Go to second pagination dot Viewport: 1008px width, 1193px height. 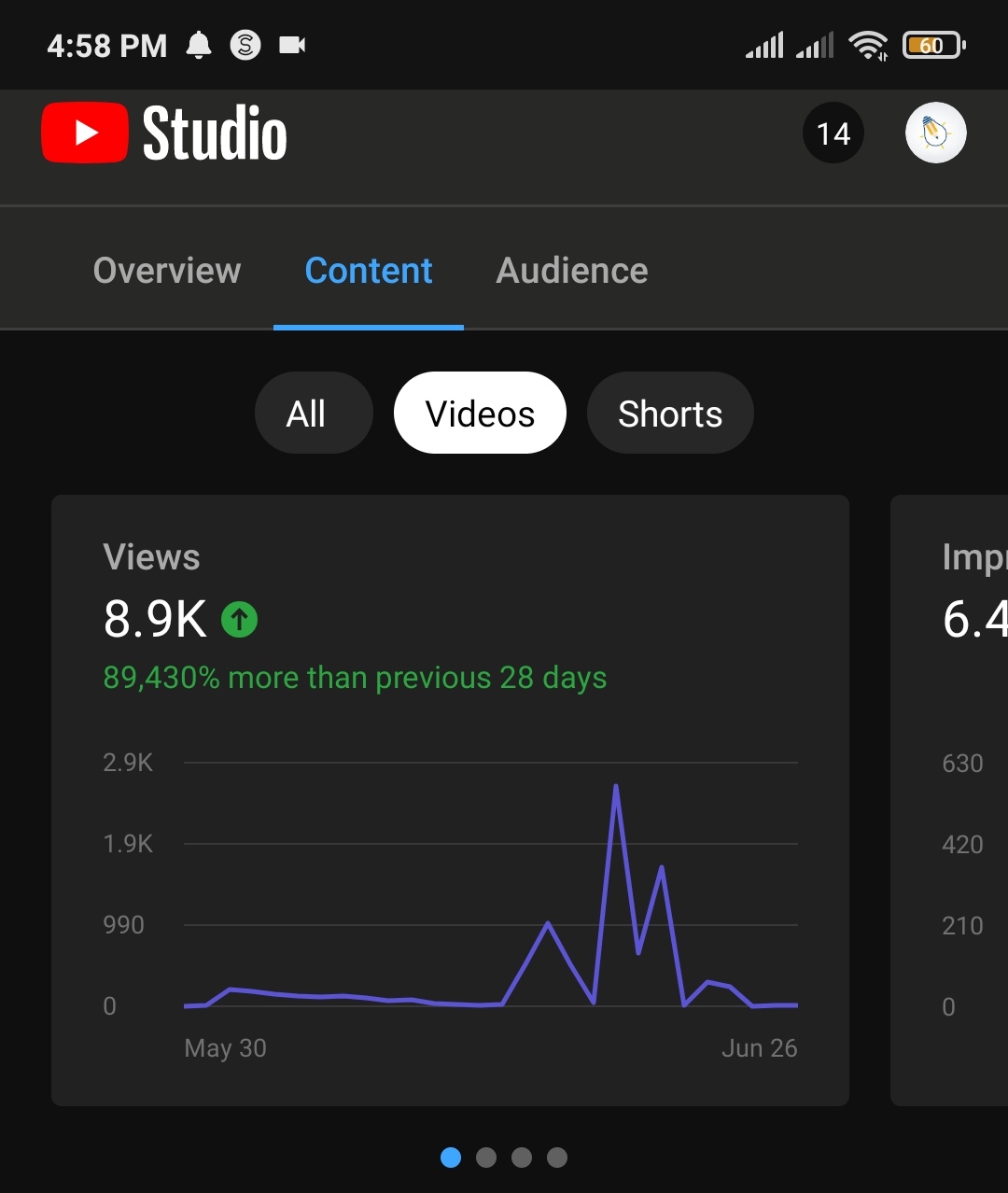click(486, 1158)
